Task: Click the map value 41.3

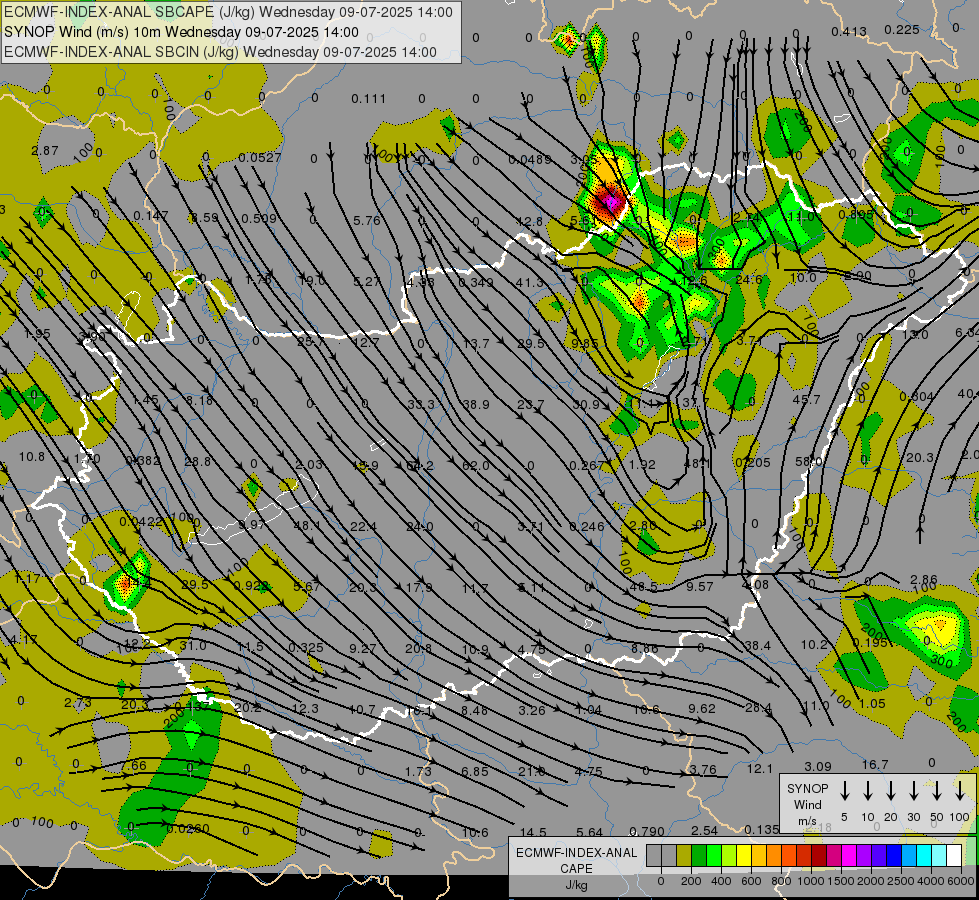Action: click(x=529, y=283)
